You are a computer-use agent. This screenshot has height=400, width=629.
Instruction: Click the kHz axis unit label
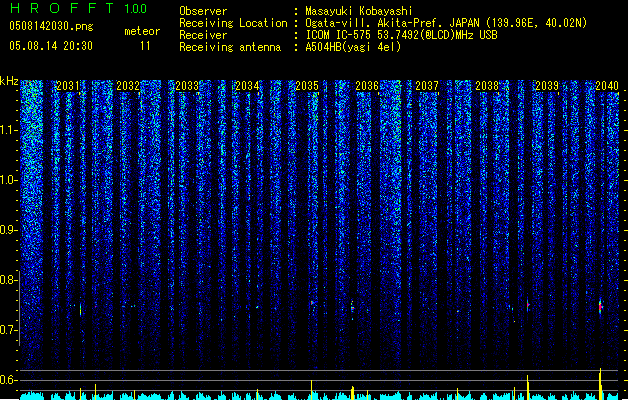[x=9, y=81]
